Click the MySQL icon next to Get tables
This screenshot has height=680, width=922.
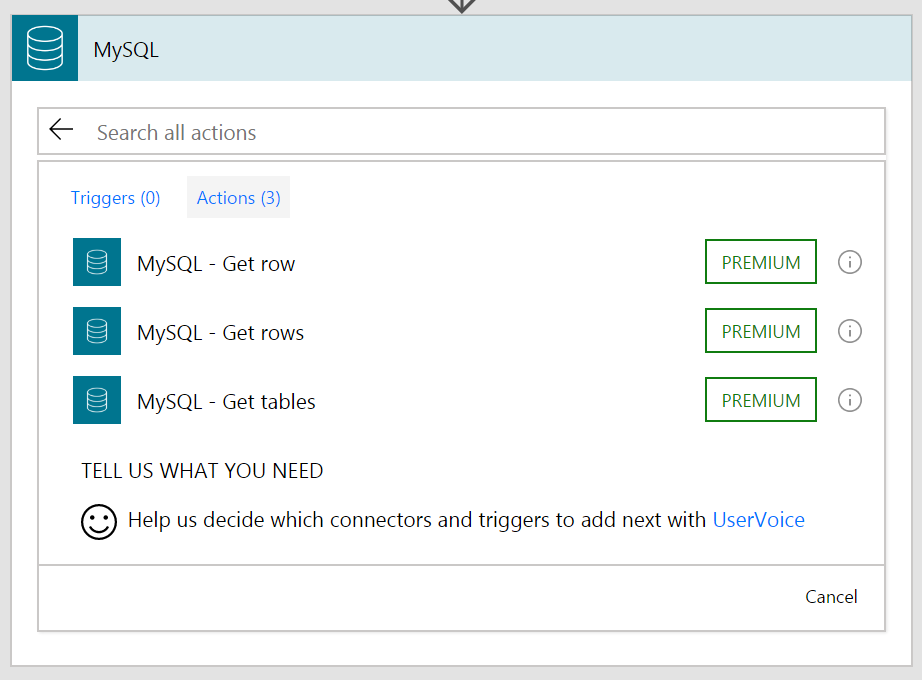point(96,400)
